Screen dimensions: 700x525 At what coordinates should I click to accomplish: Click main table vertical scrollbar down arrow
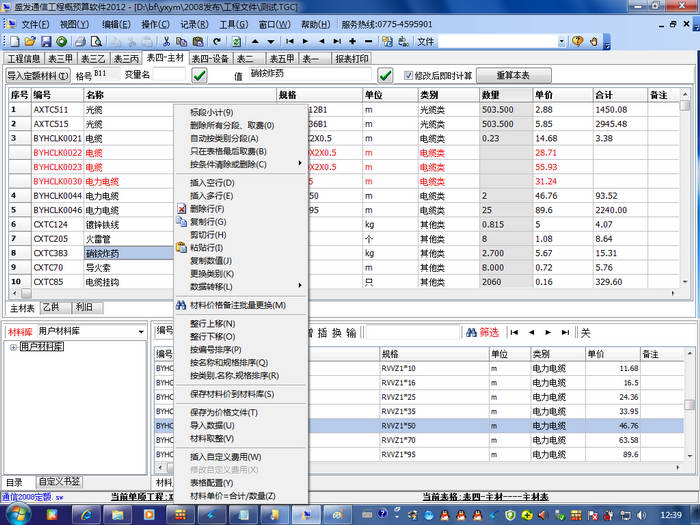684,282
